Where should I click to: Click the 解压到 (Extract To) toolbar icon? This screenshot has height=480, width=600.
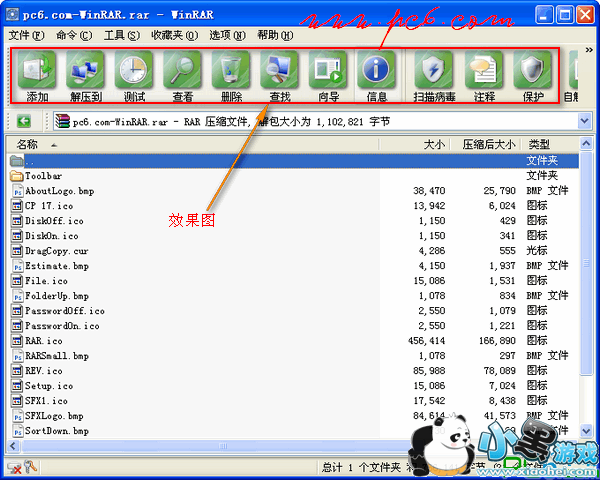[x=85, y=76]
